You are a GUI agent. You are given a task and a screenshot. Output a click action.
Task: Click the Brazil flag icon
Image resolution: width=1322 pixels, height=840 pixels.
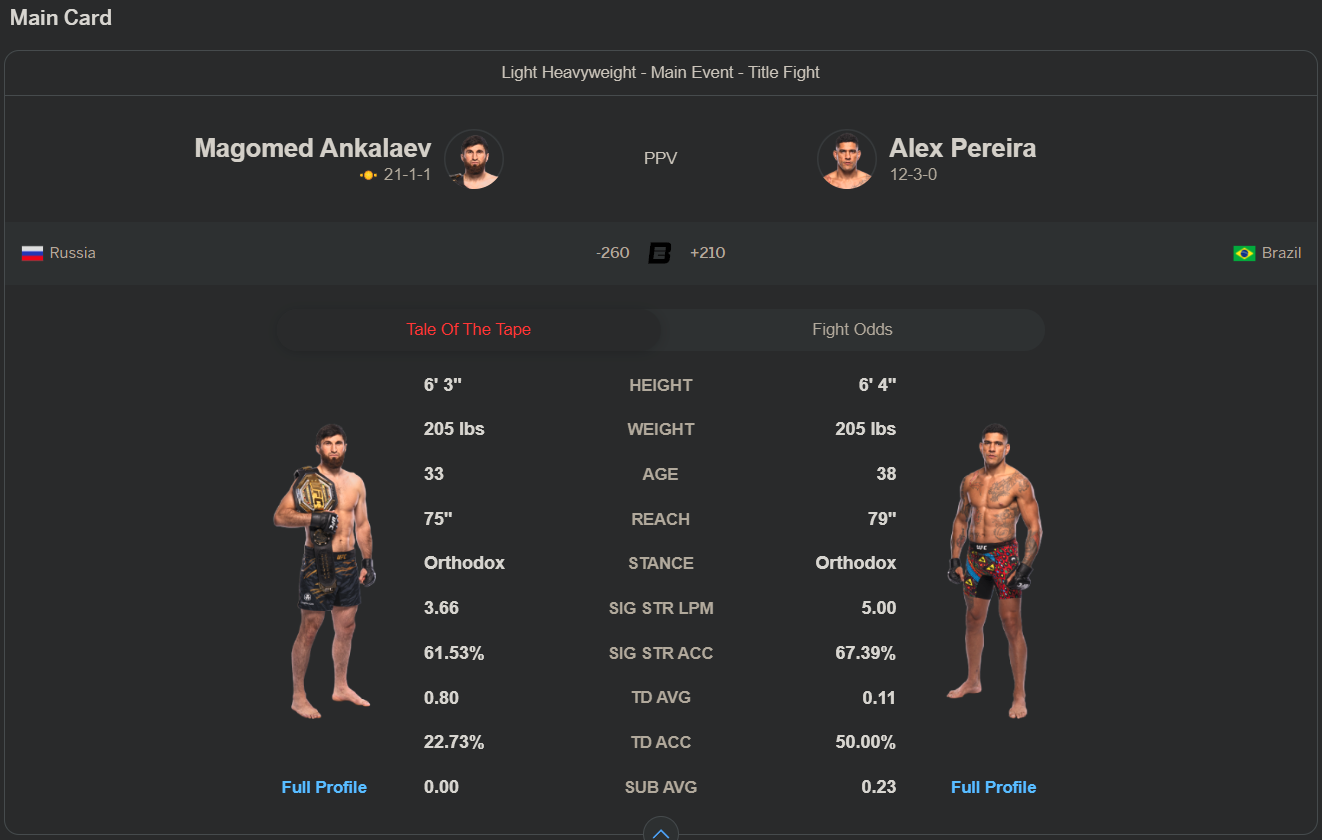(x=1244, y=253)
